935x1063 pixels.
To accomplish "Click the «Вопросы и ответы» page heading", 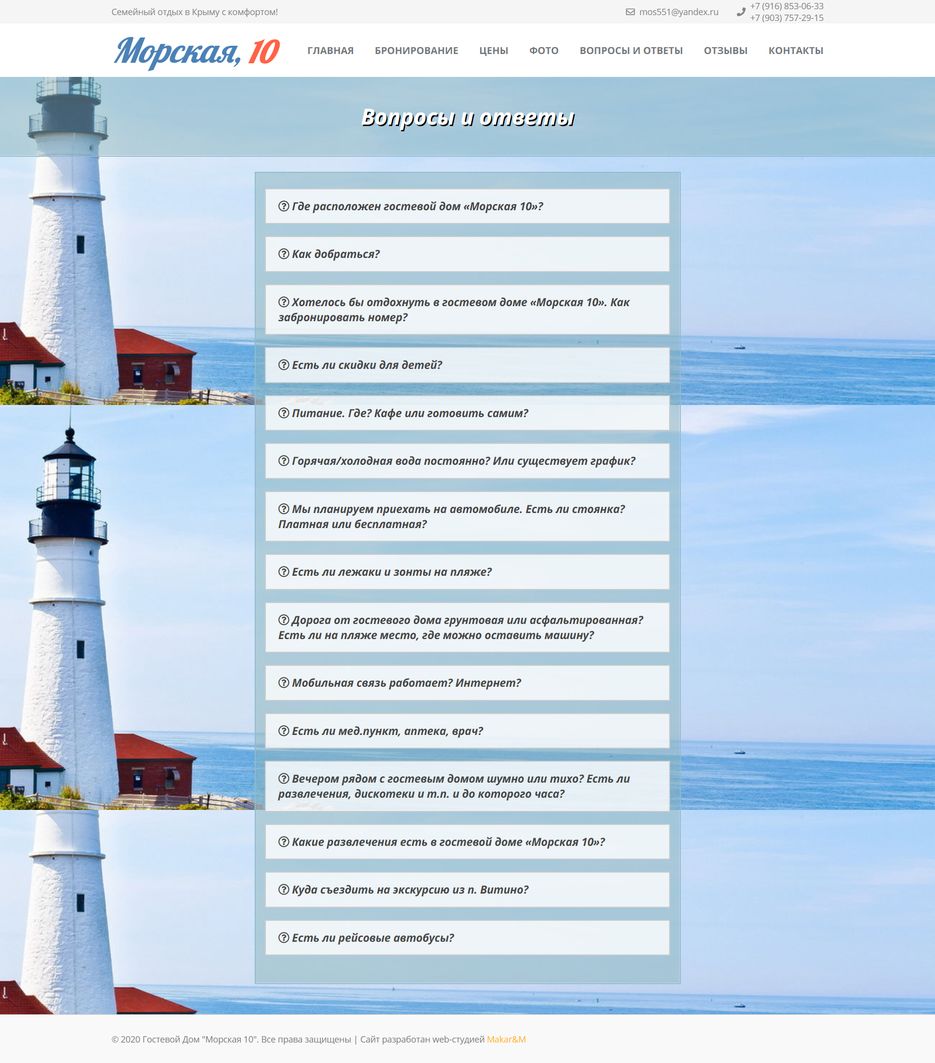I will tap(468, 117).
